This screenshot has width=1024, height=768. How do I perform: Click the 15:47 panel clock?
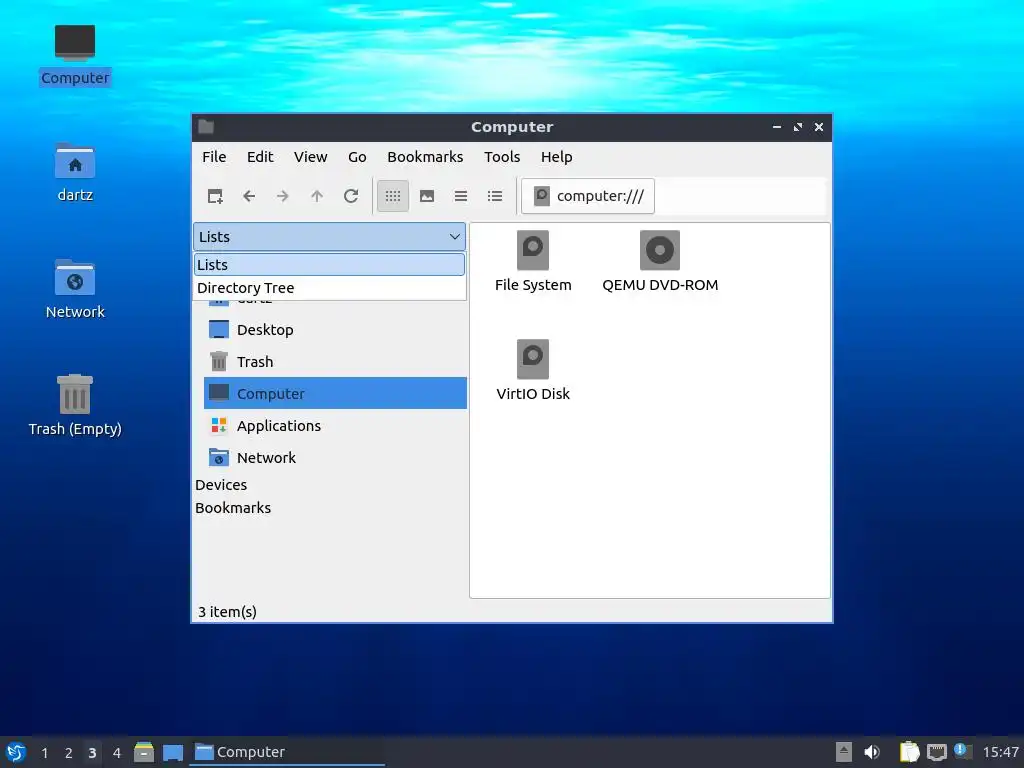1000,752
